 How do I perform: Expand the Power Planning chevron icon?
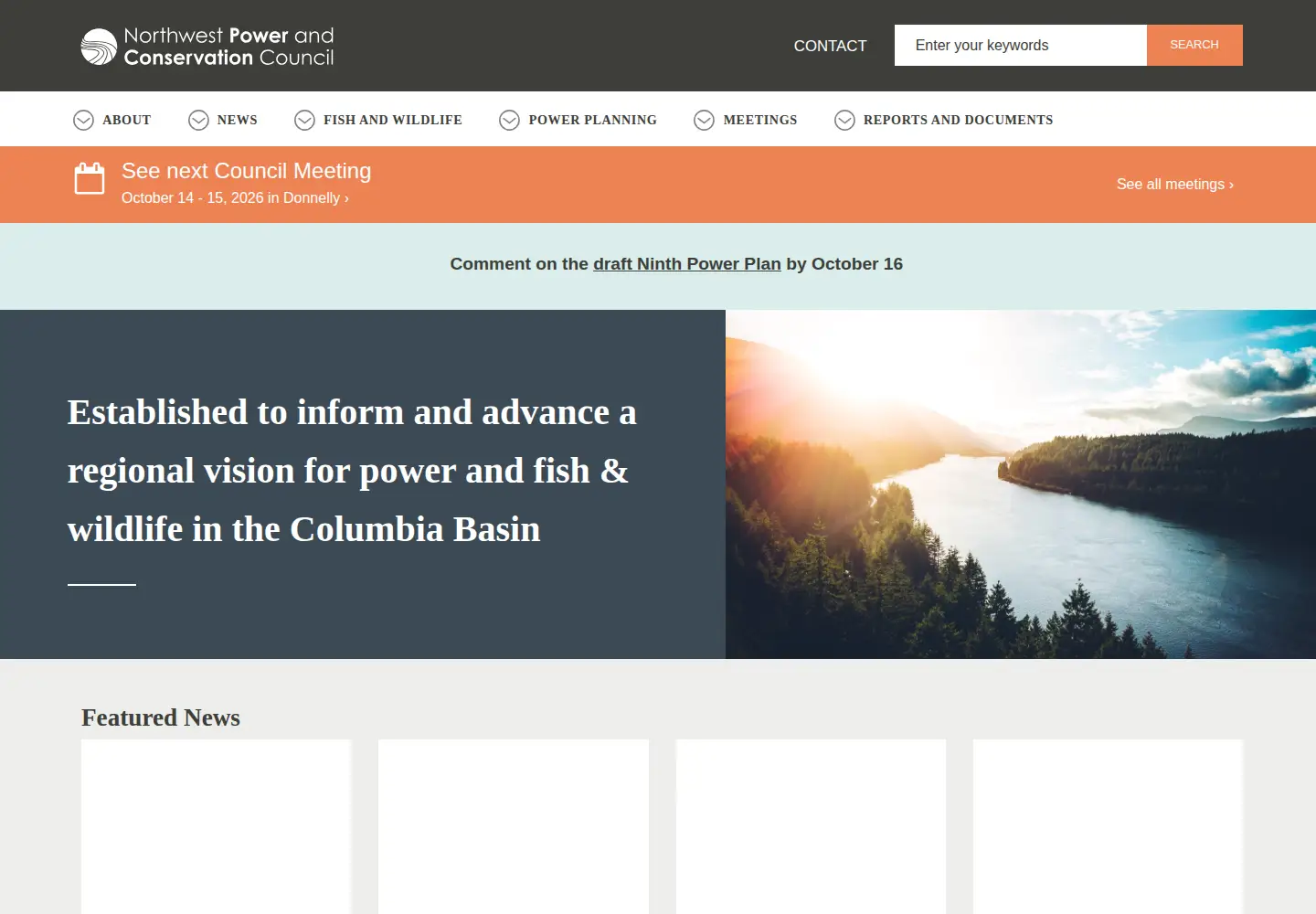click(x=509, y=120)
